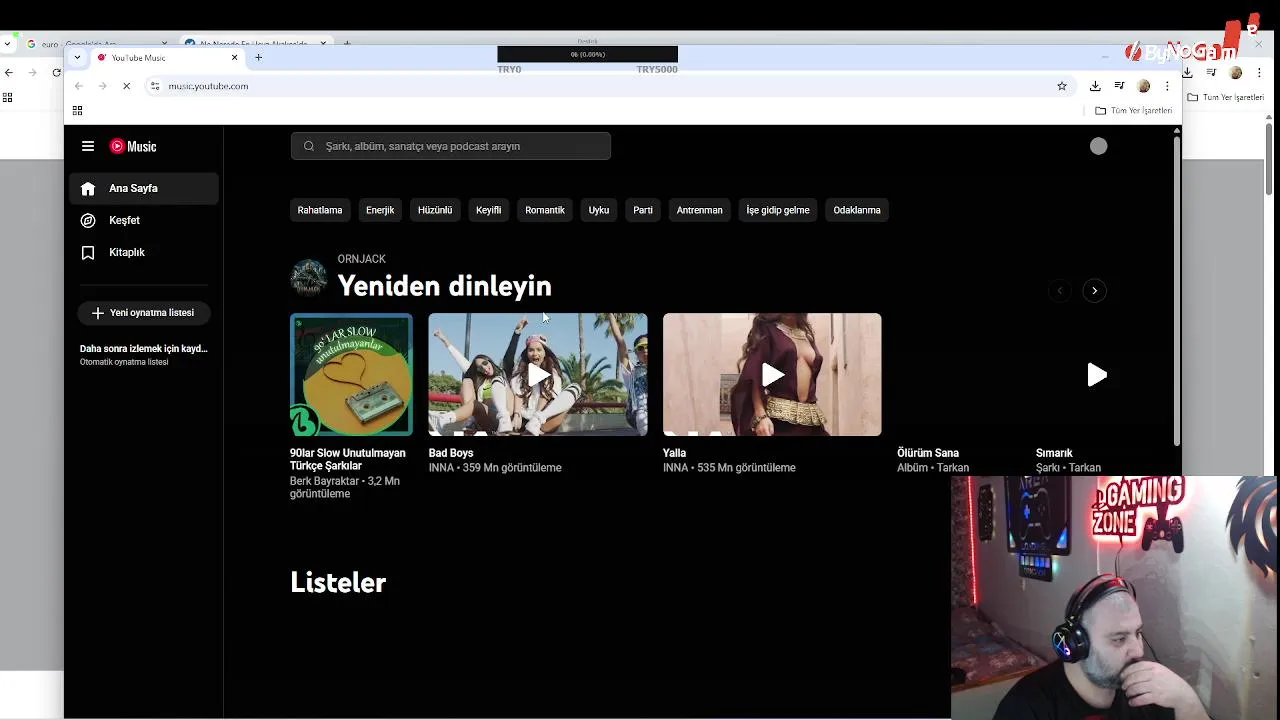Show next items in Yeniden dinleyin carousel
Viewport: 1280px width, 720px height.
tap(1094, 291)
